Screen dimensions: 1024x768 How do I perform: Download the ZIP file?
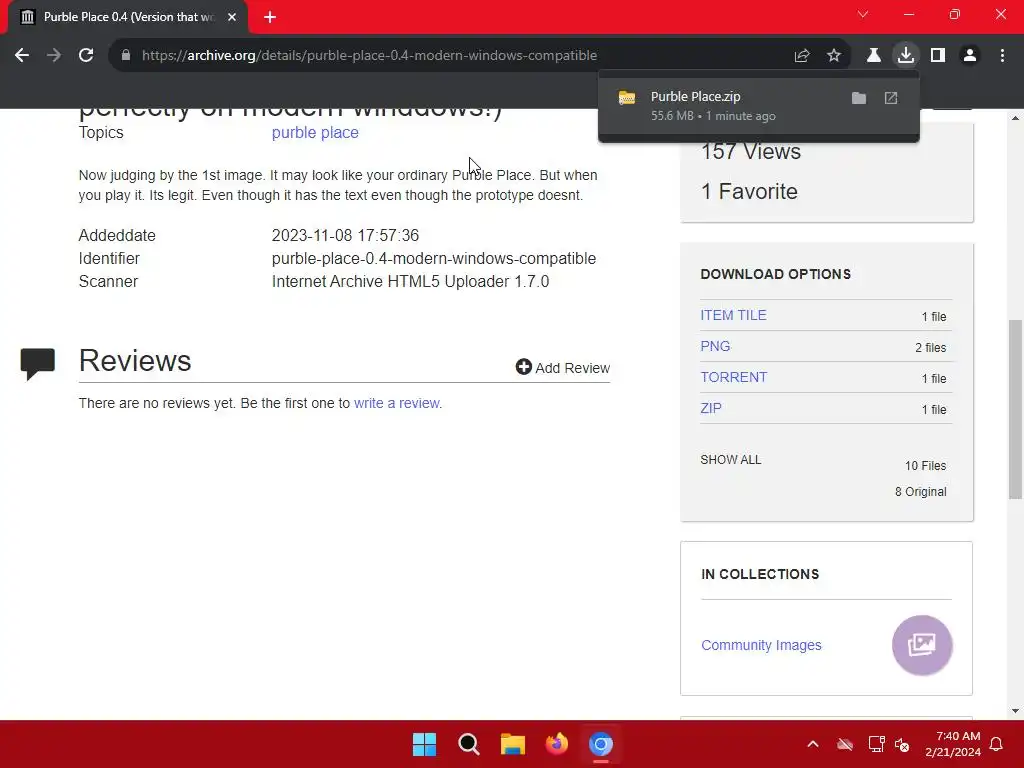click(x=711, y=408)
